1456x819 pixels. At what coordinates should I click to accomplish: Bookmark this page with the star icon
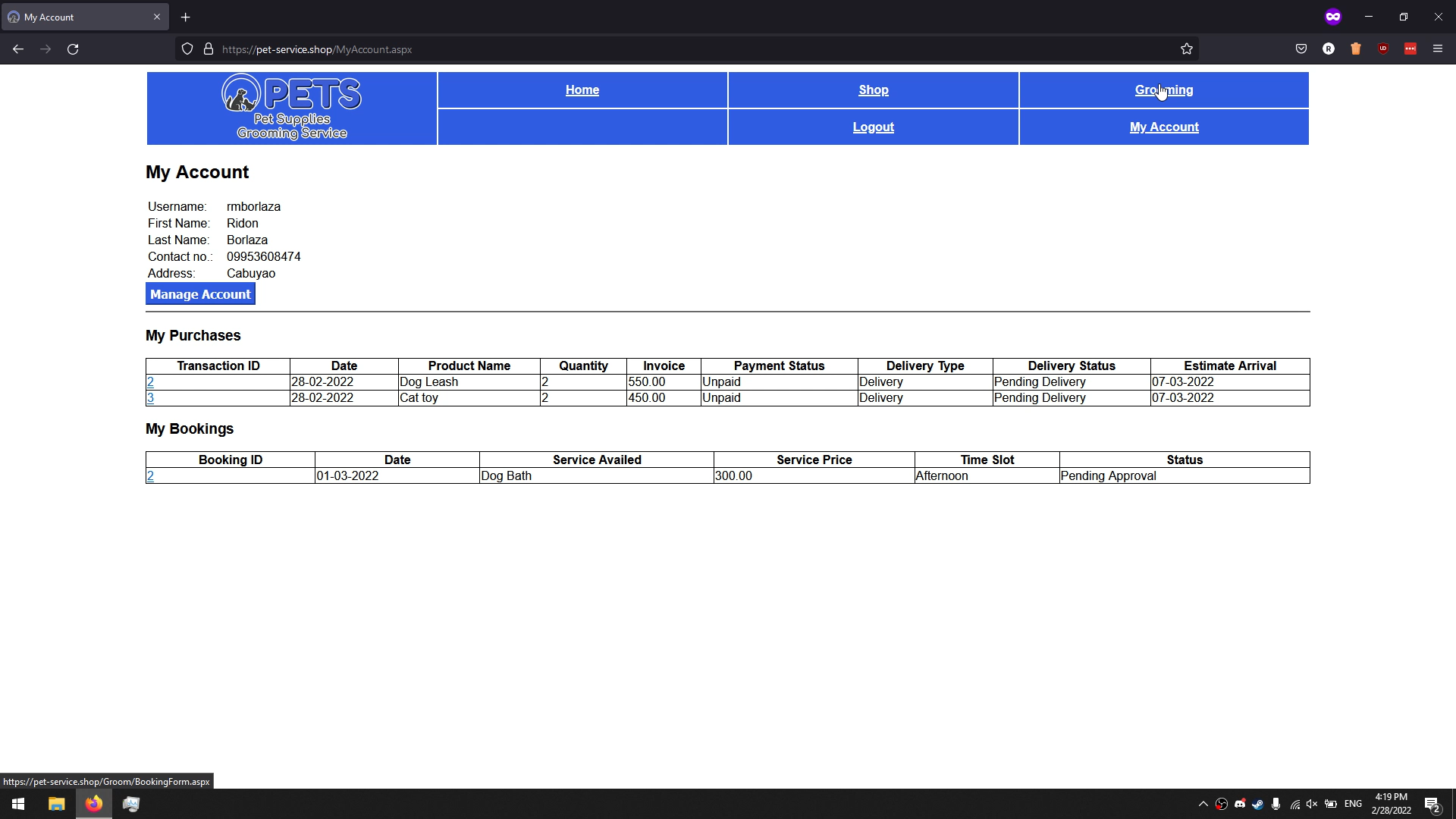coord(1187,49)
